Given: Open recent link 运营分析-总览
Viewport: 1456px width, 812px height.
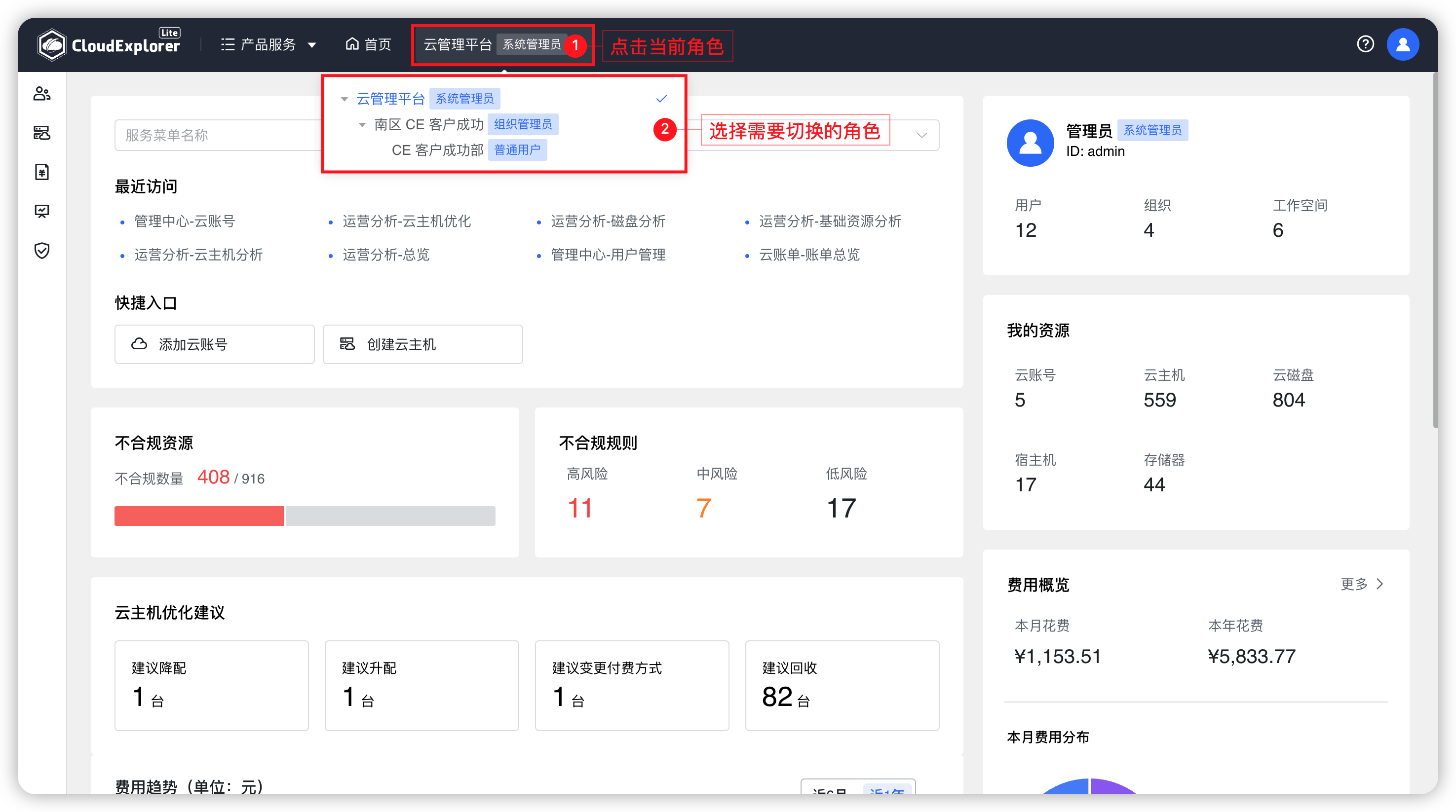Looking at the screenshot, I should click(386, 255).
